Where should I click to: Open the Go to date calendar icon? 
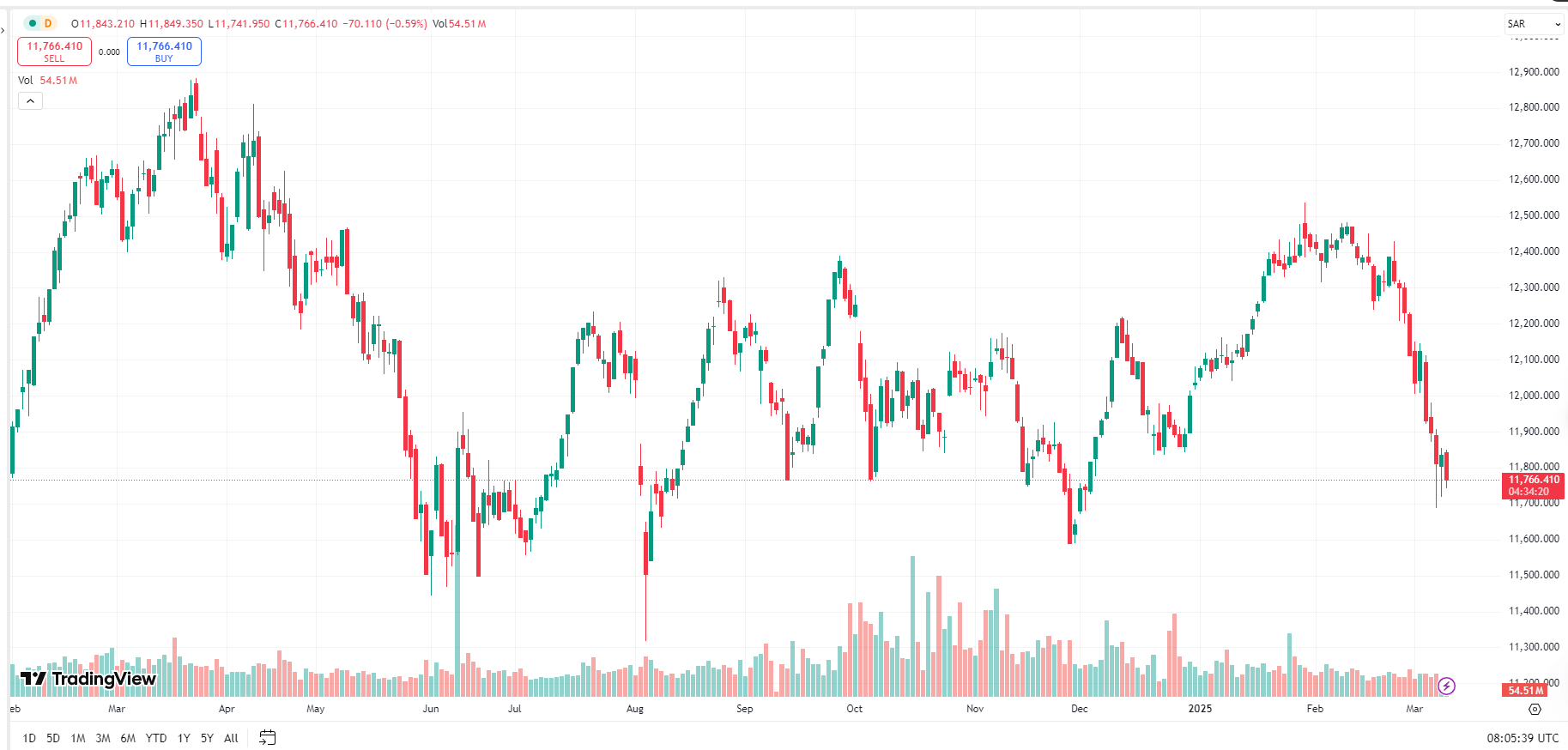point(267,738)
